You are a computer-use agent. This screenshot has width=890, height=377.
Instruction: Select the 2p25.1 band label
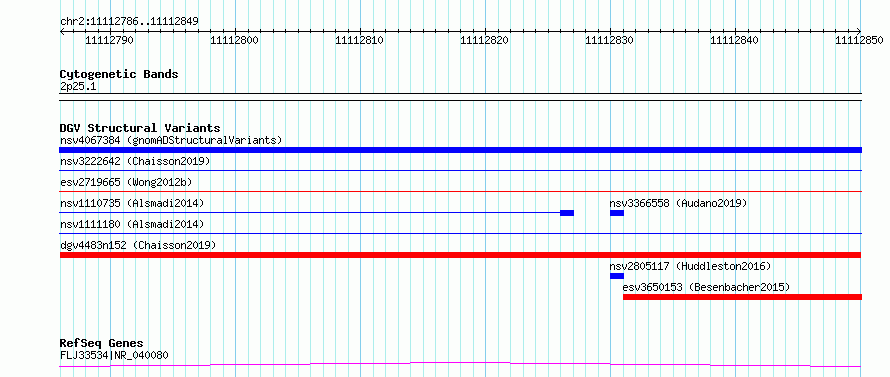click(78, 86)
